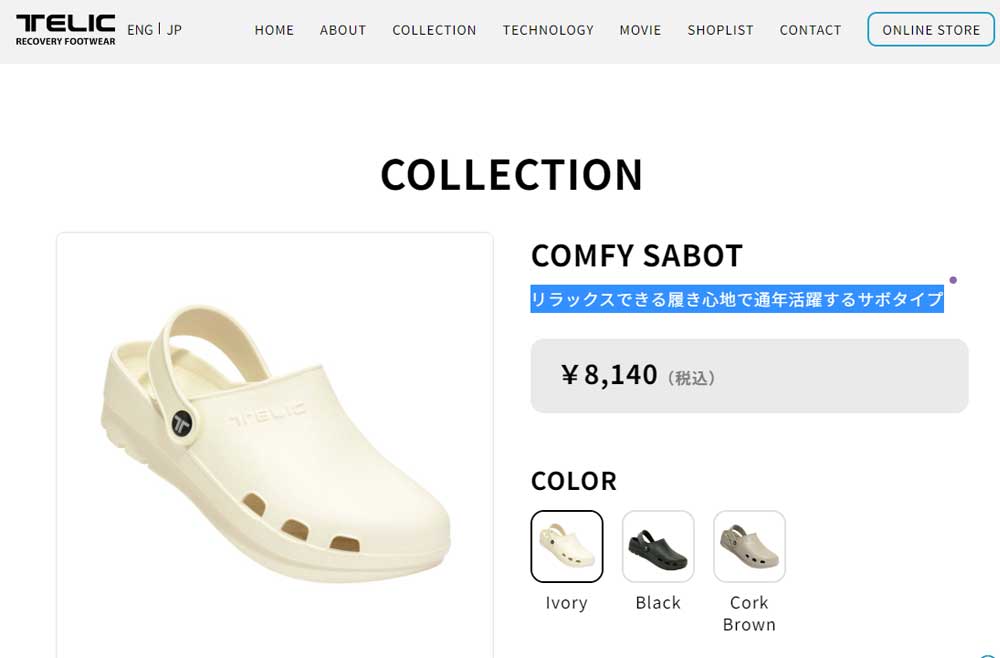The image size is (1000, 658).
Task: Click the Black color name label
Action: click(658, 603)
